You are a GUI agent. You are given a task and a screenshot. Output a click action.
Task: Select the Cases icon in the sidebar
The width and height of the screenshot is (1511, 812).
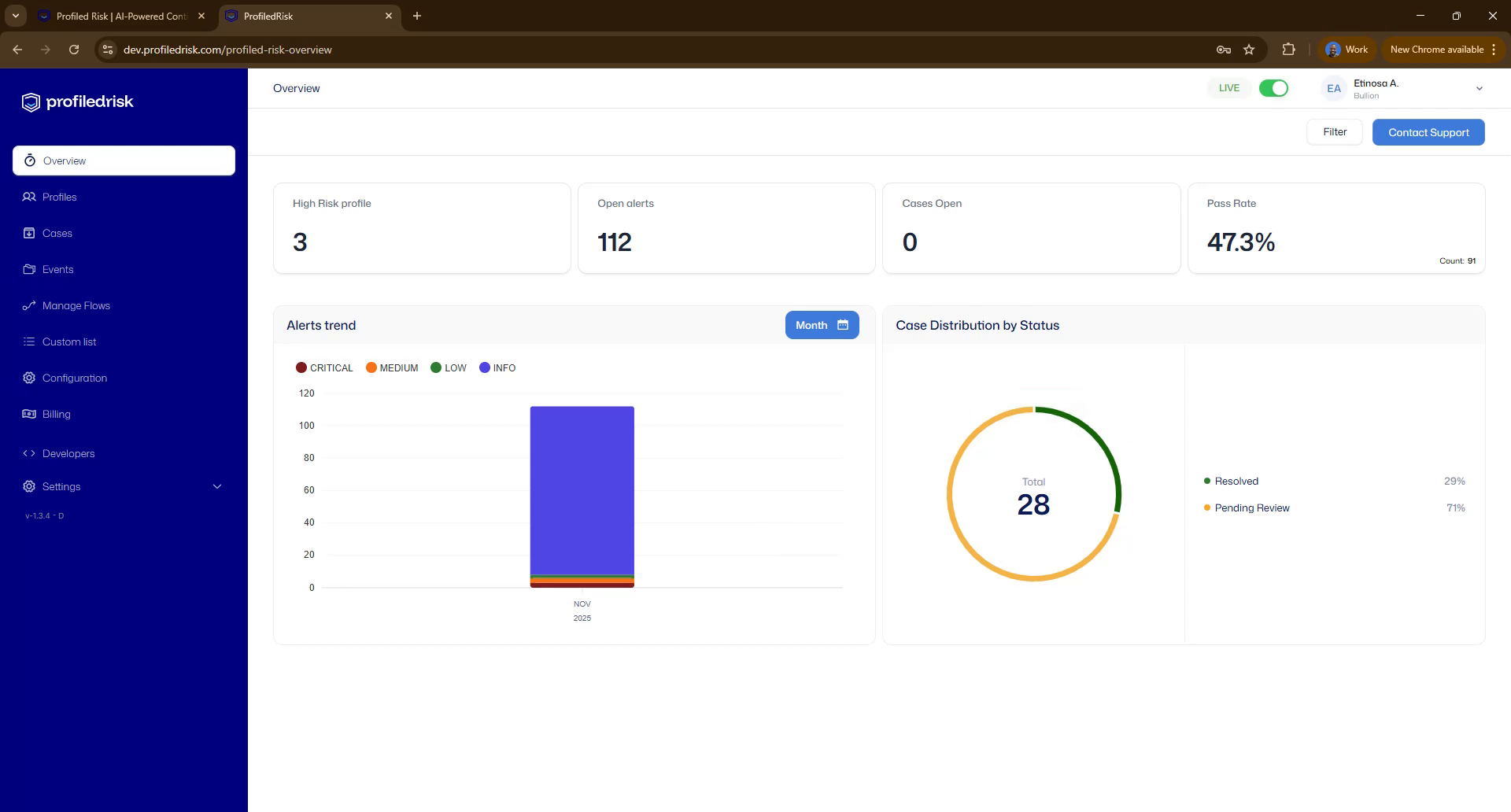(x=29, y=233)
